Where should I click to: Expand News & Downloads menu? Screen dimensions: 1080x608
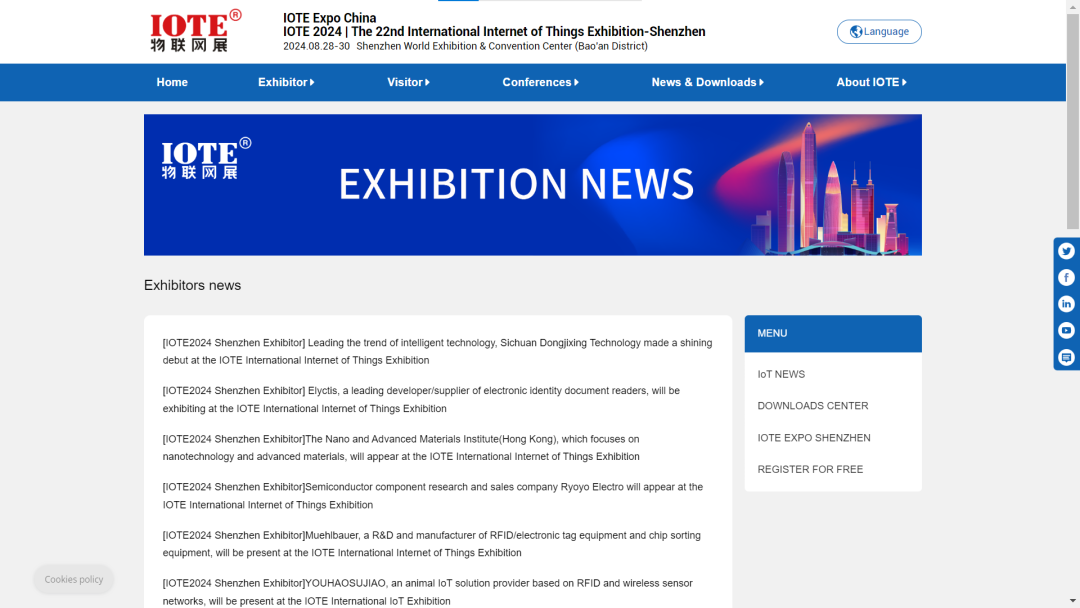[x=707, y=82]
